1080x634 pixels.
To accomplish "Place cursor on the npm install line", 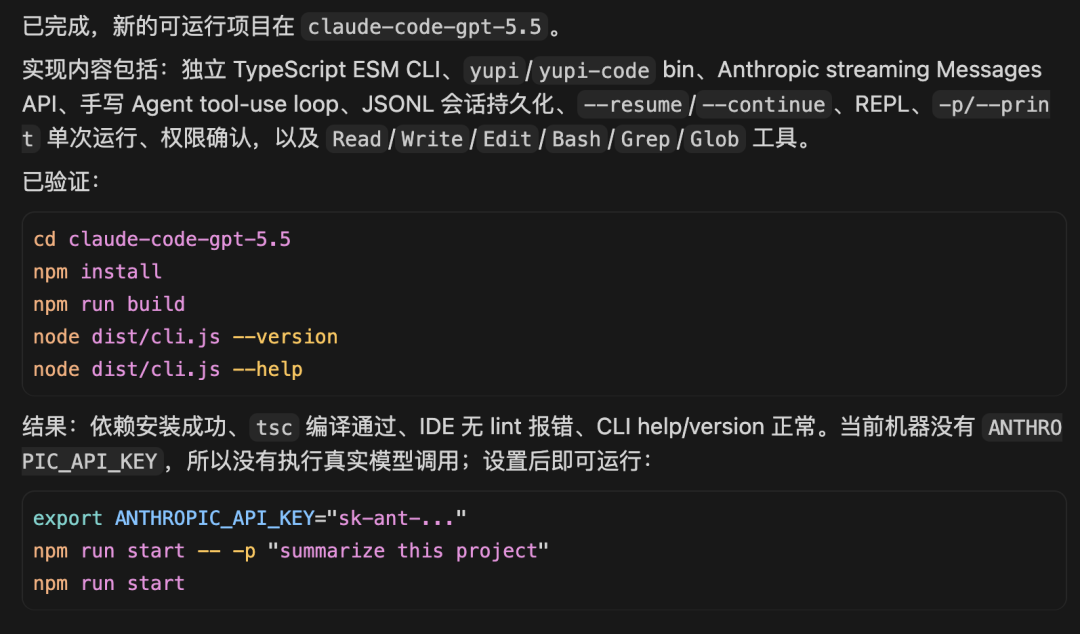I will pos(97,272).
